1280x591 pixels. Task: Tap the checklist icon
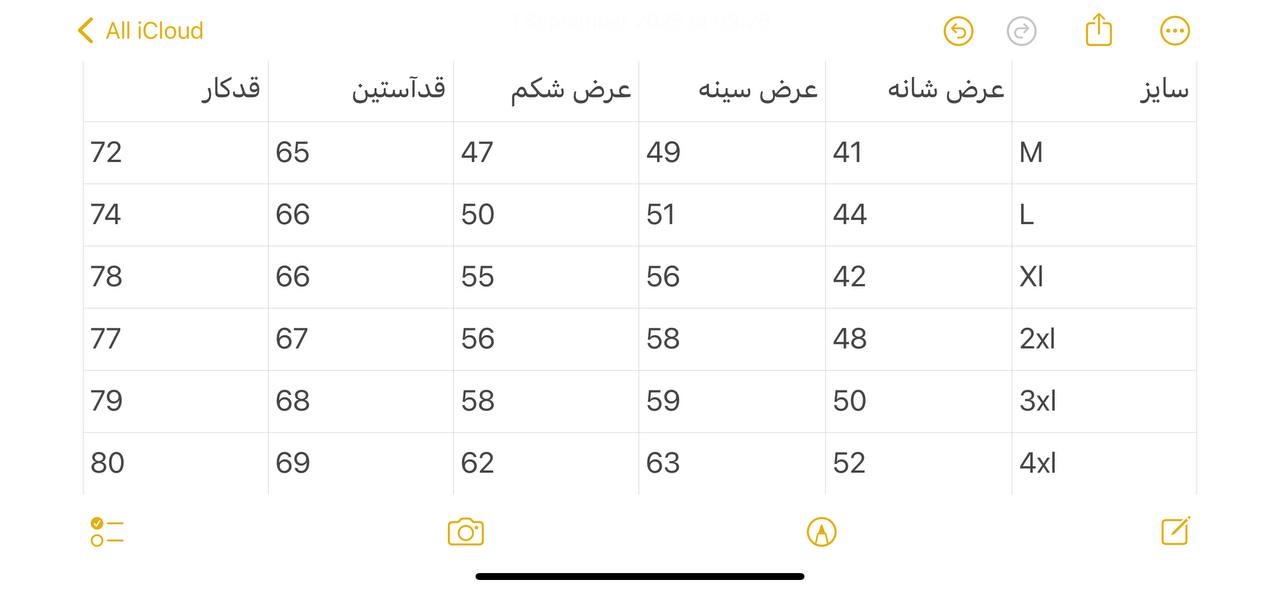tap(107, 531)
